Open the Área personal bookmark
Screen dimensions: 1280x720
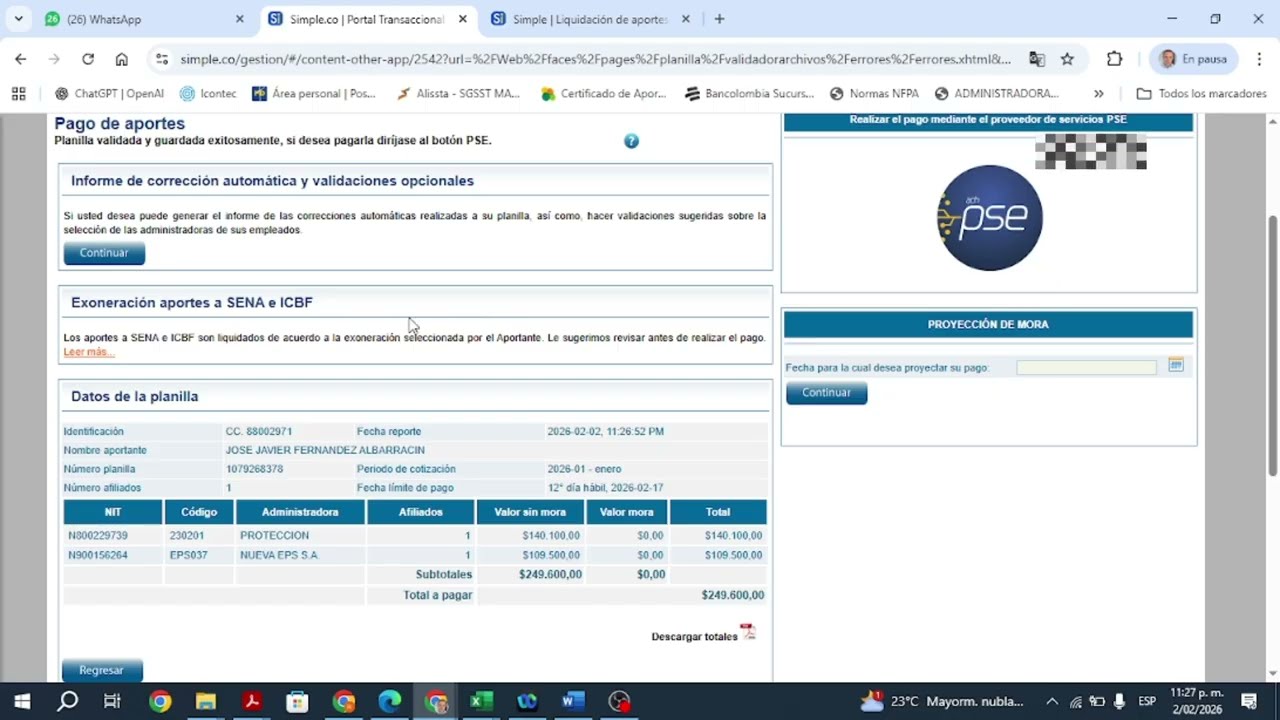pos(314,93)
